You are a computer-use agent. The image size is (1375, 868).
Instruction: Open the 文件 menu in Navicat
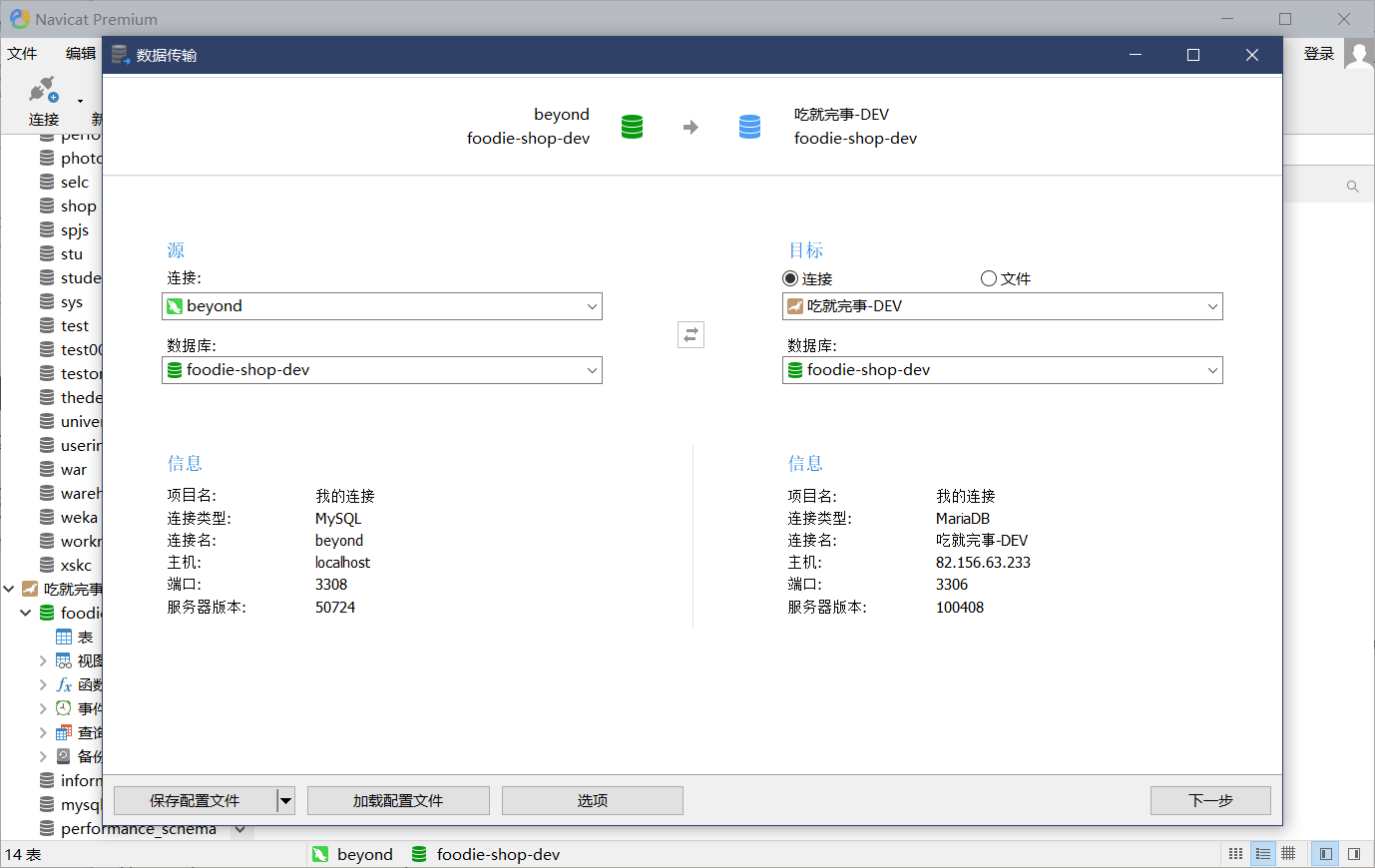(22, 54)
